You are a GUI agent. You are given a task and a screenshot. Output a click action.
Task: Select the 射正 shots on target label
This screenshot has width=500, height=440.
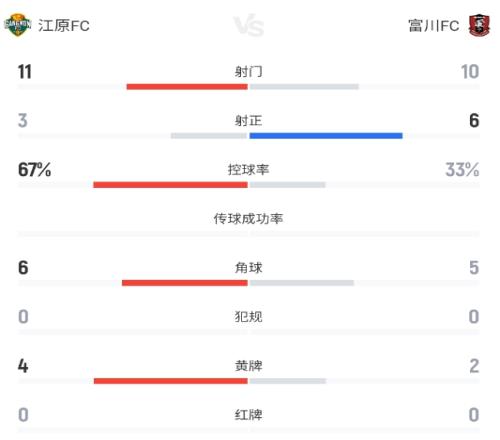[x=249, y=121]
